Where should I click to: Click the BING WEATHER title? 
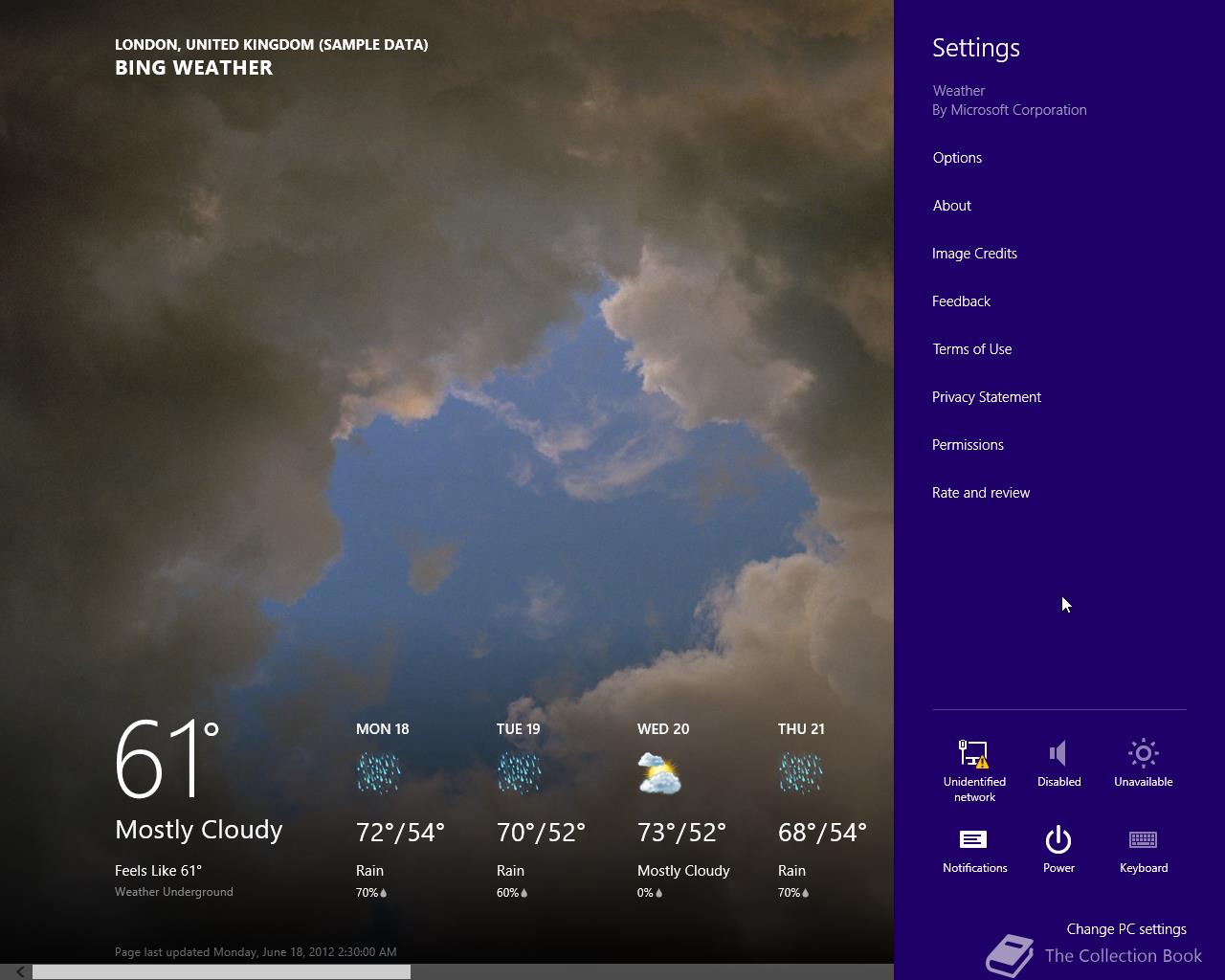pyautogui.click(x=193, y=68)
